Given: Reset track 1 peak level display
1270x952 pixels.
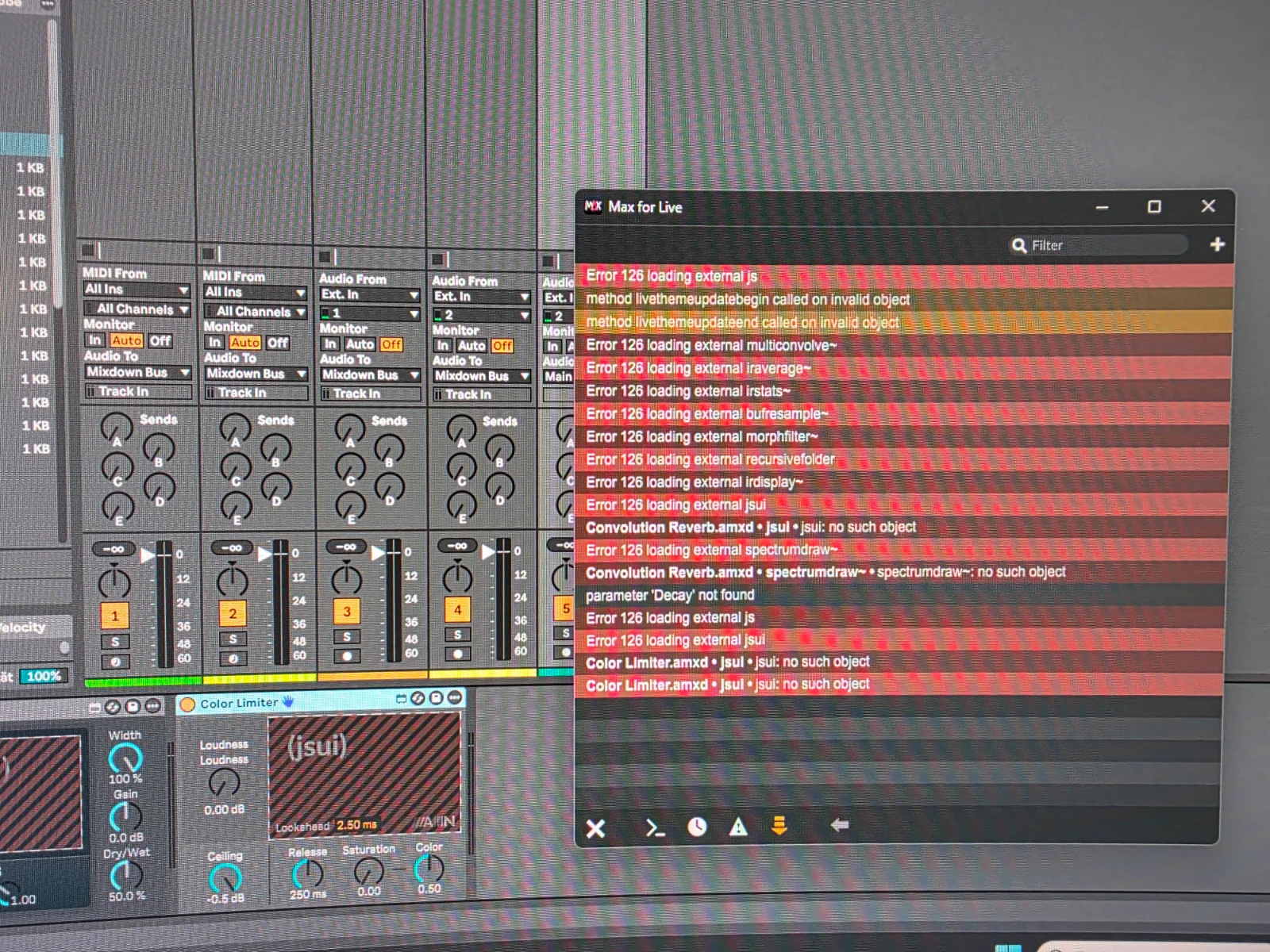Looking at the screenshot, I should (x=114, y=549).
